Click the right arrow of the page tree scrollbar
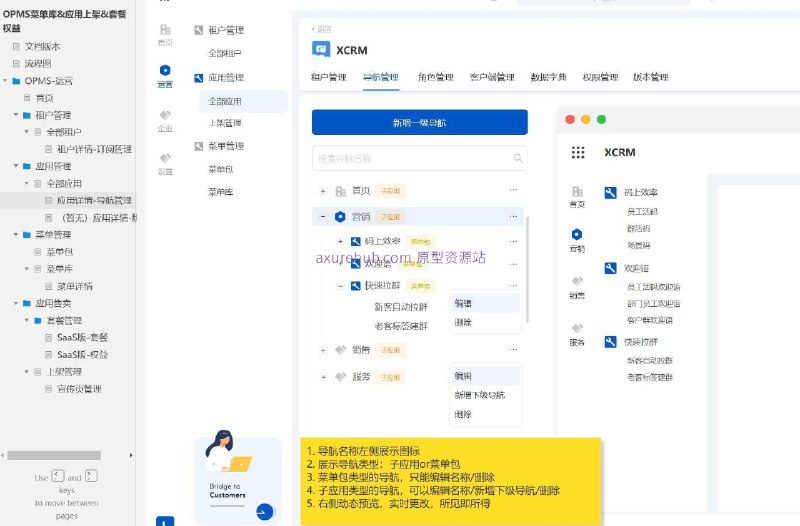This screenshot has width=800, height=526. click(131, 455)
